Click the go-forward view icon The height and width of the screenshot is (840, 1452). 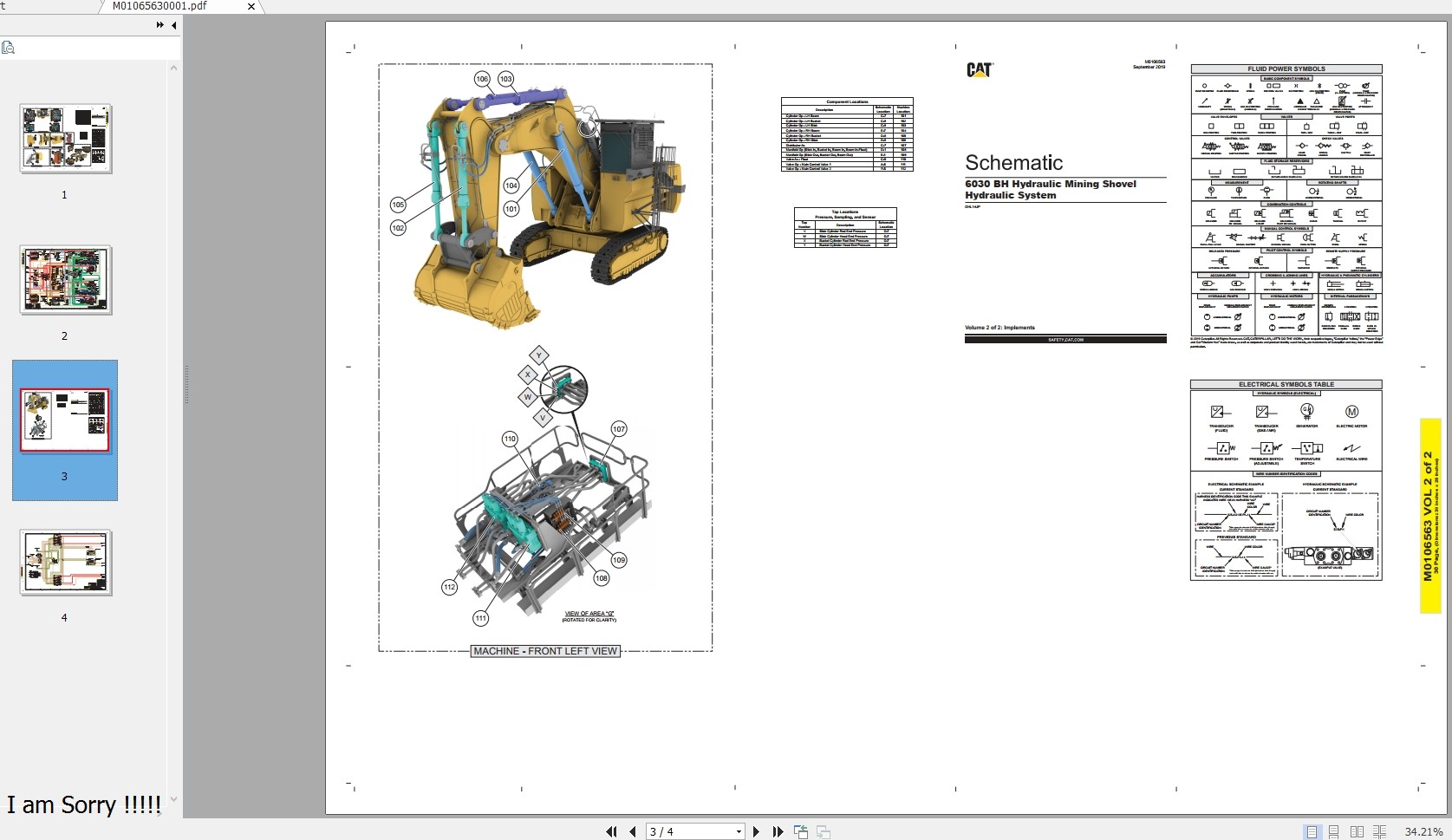pos(822,831)
